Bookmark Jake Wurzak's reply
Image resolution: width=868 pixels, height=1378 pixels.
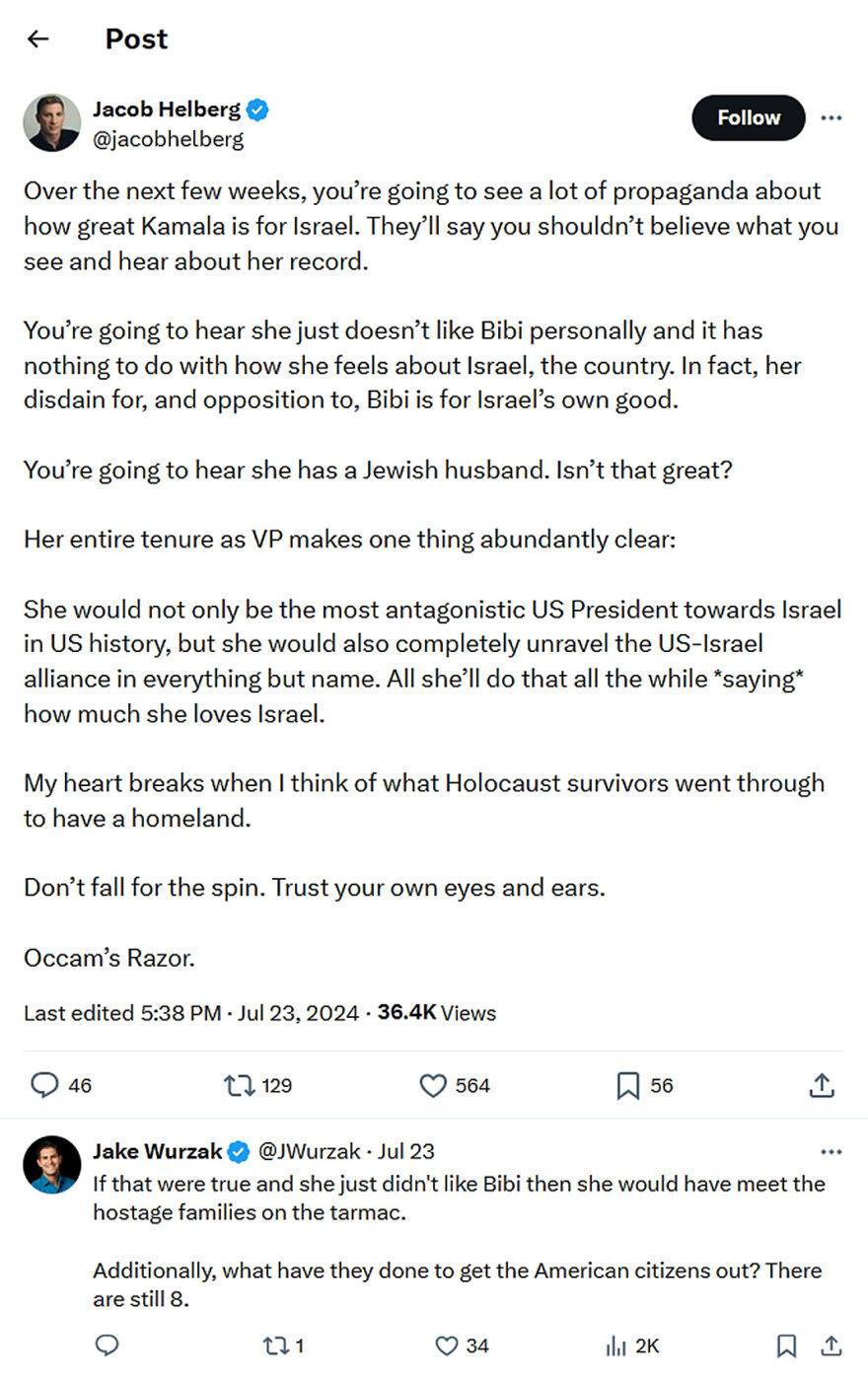(786, 1345)
